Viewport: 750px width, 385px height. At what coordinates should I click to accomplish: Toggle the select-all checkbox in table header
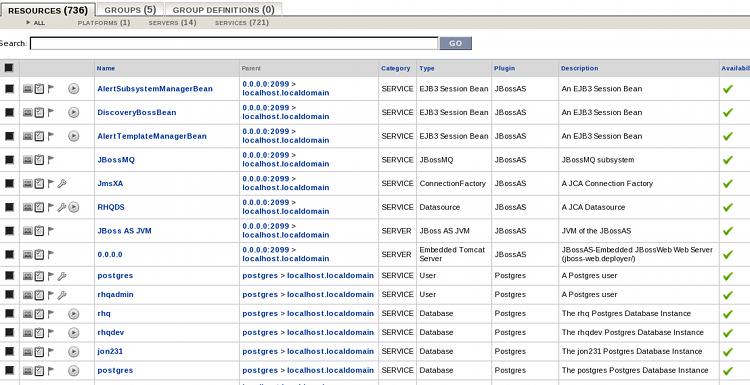click(9, 68)
